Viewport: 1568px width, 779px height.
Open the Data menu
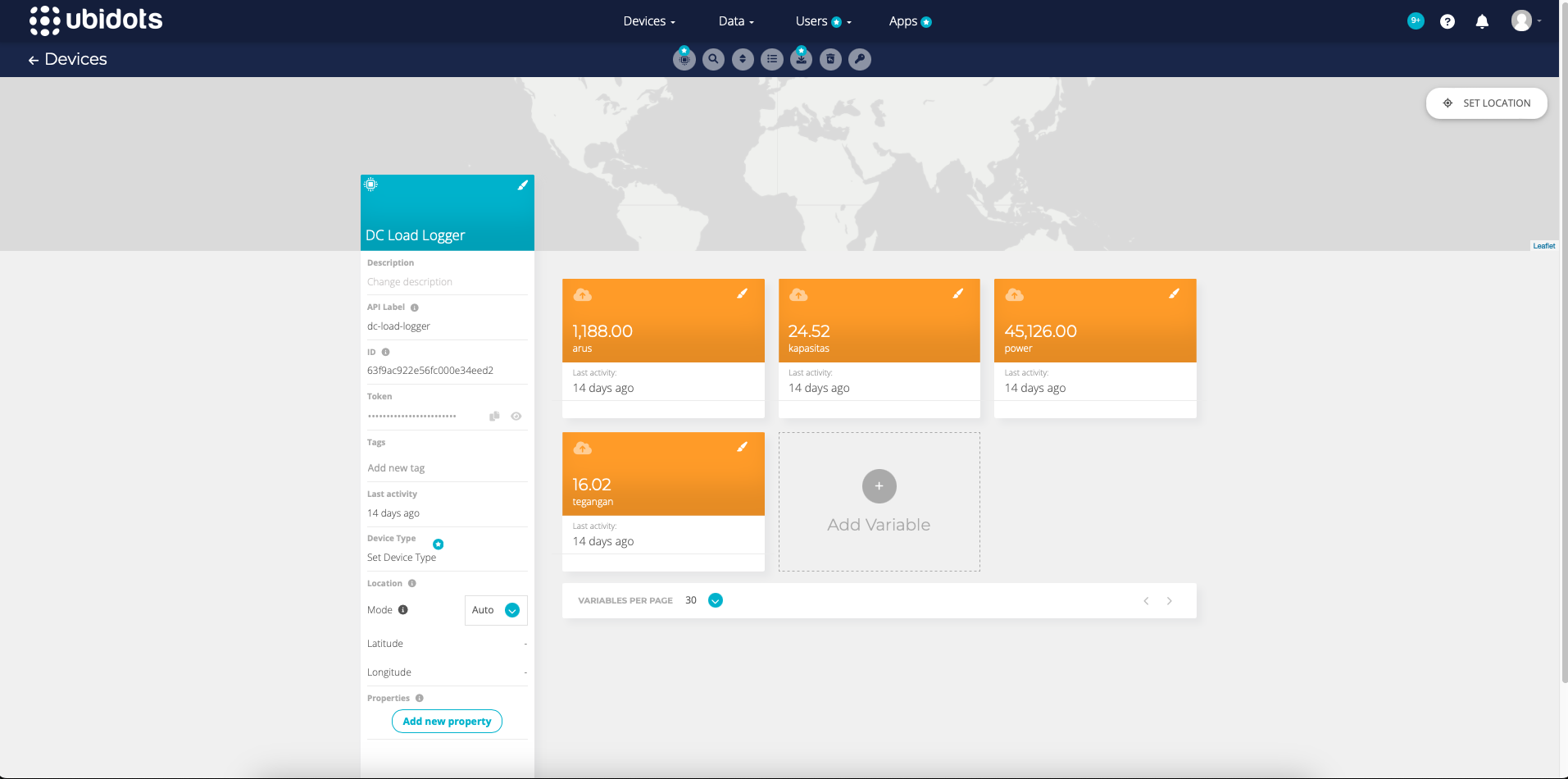pos(736,21)
